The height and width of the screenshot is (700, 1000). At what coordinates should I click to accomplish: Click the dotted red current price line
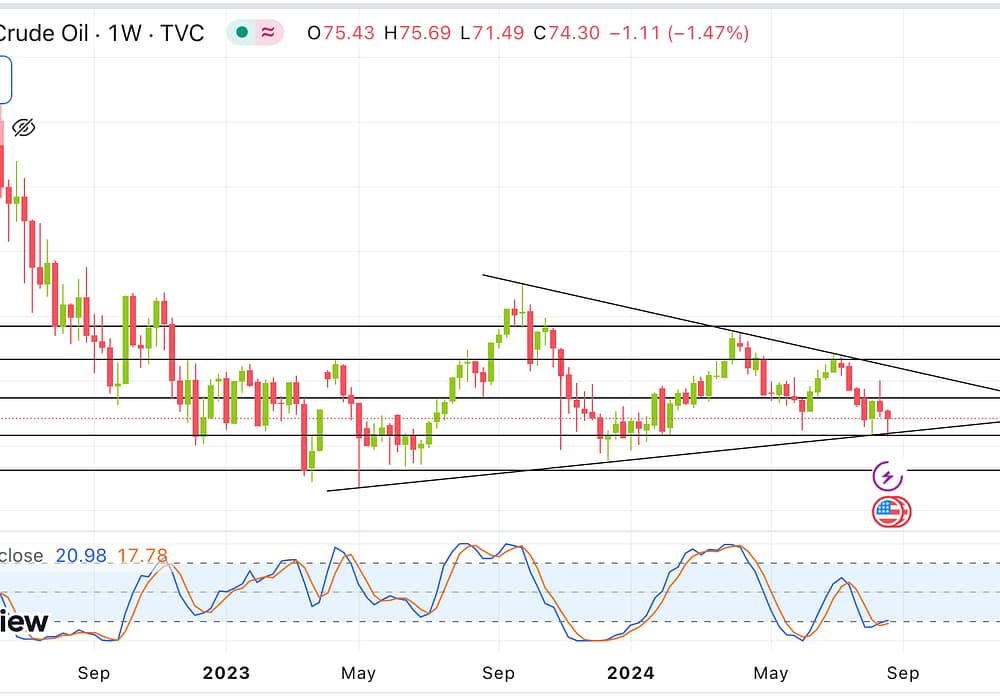pyautogui.click(x=940, y=418)
